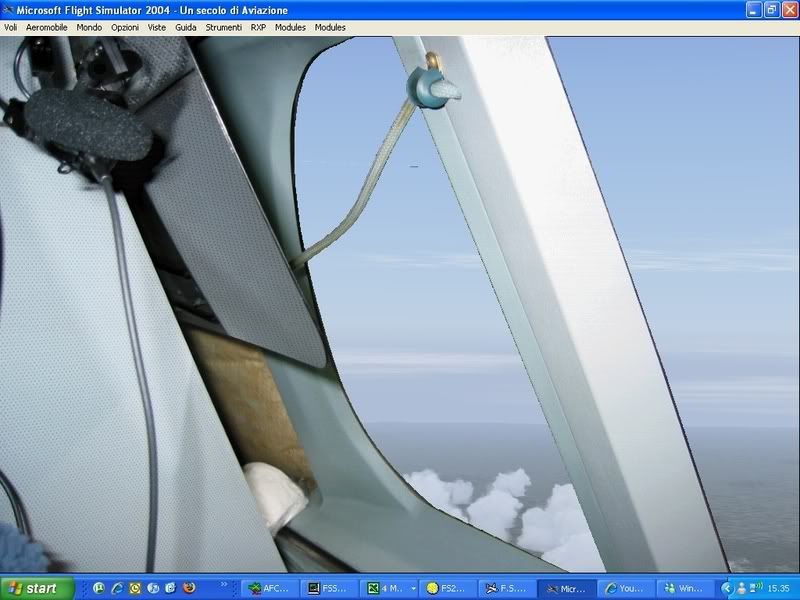Expand hidden quick launch items chevron

[223, 584]
